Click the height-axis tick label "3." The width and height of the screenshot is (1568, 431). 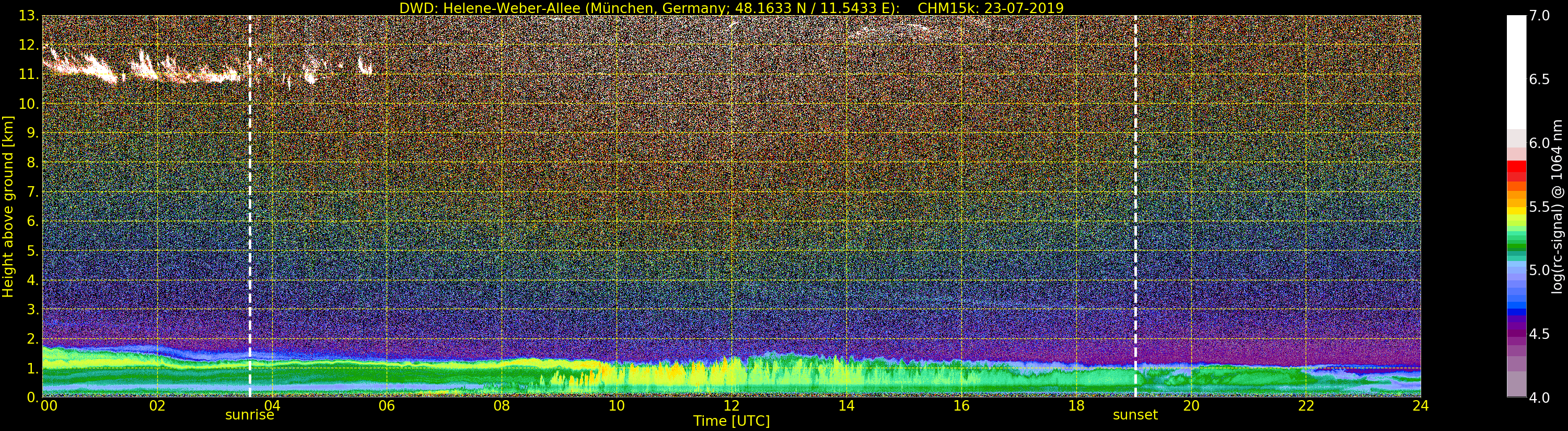[33, 309]
